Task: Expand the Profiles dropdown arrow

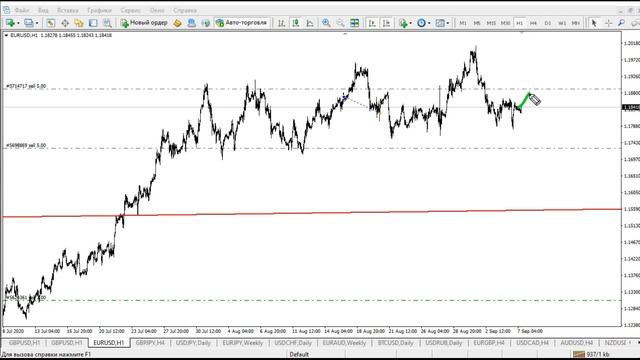Action: click(x=37, y=23)
